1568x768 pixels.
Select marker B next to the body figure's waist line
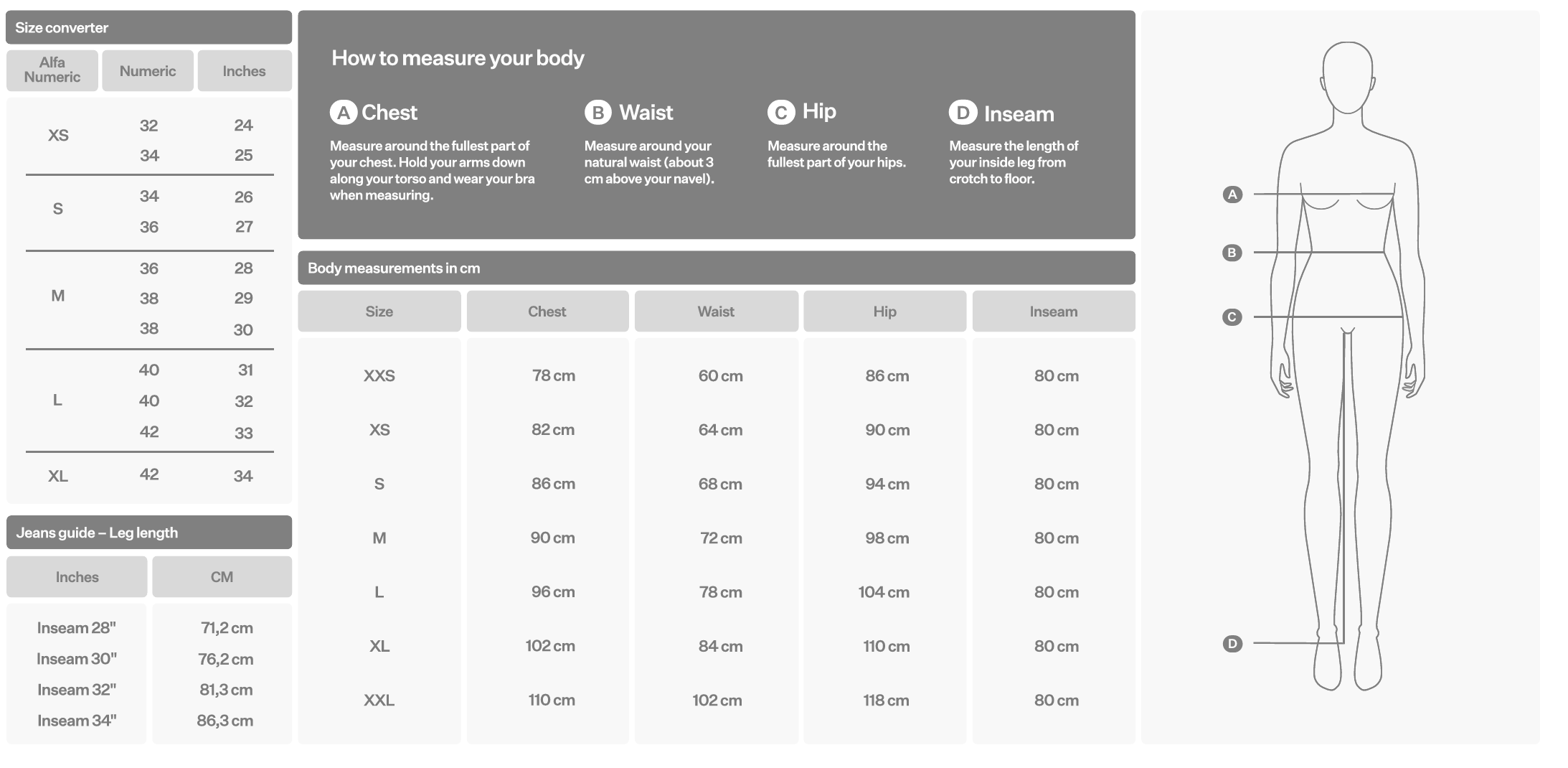pos(1232,253)
